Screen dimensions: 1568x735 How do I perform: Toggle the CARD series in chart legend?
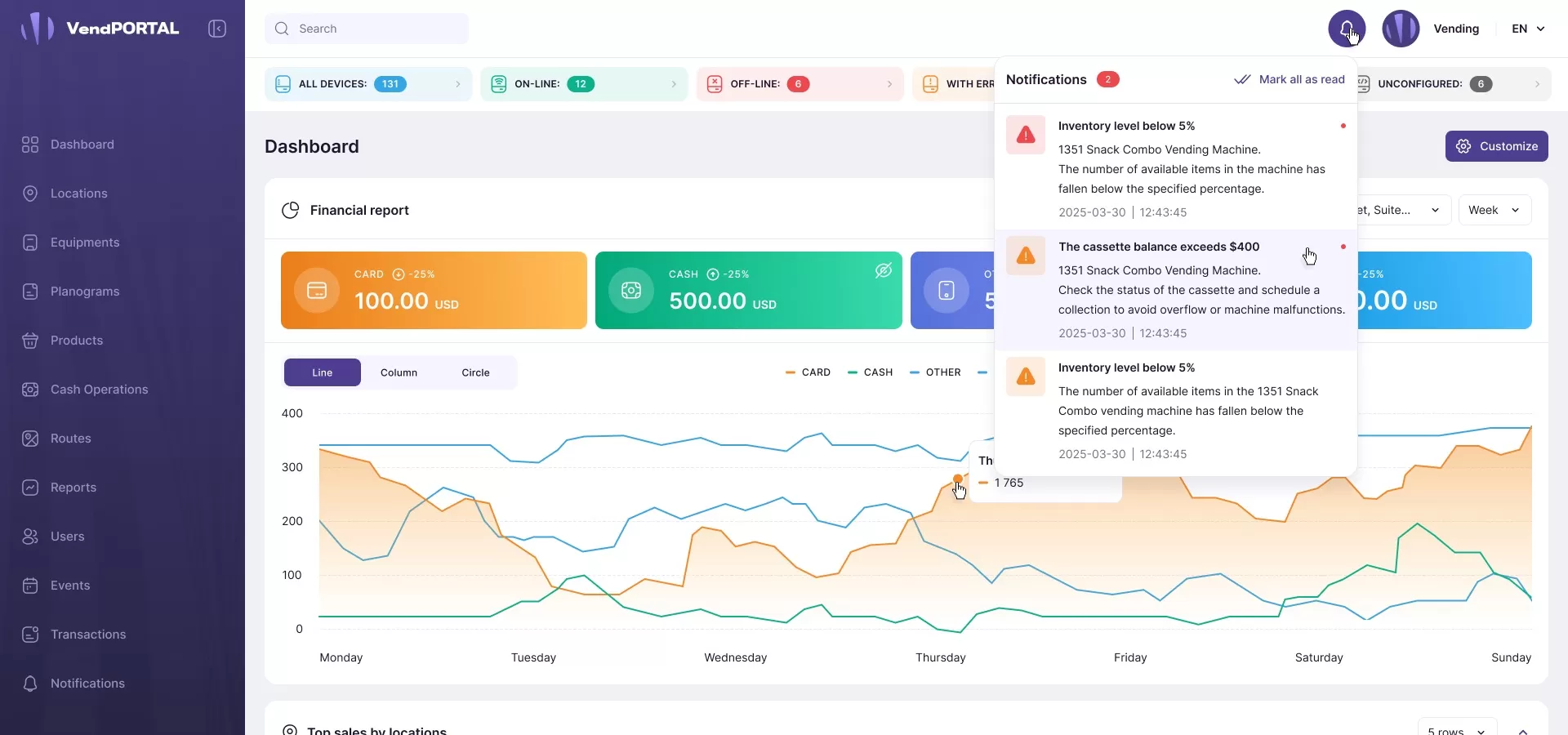click(x=808, y=372)
